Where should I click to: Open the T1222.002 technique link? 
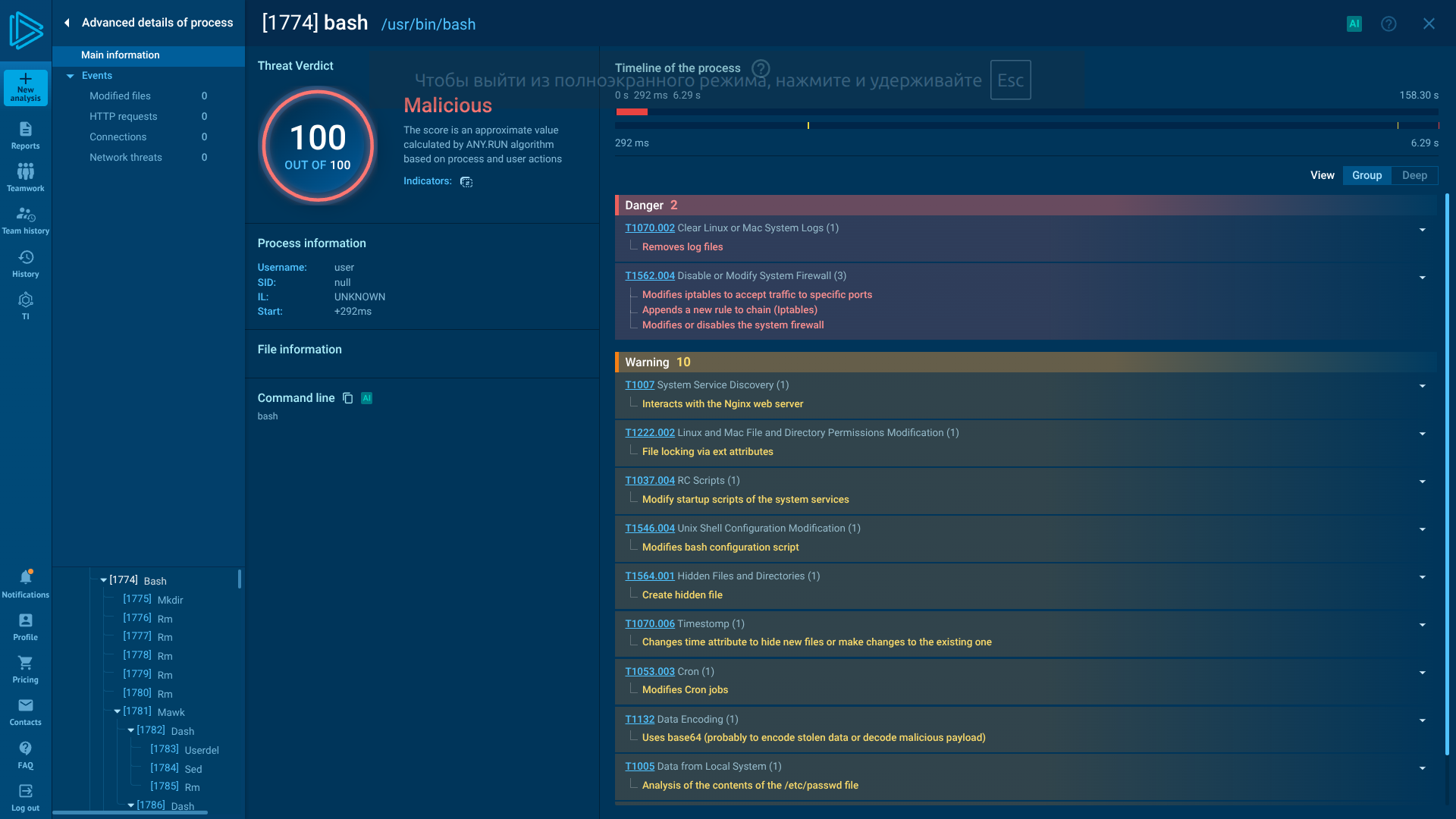click(649, 433)
